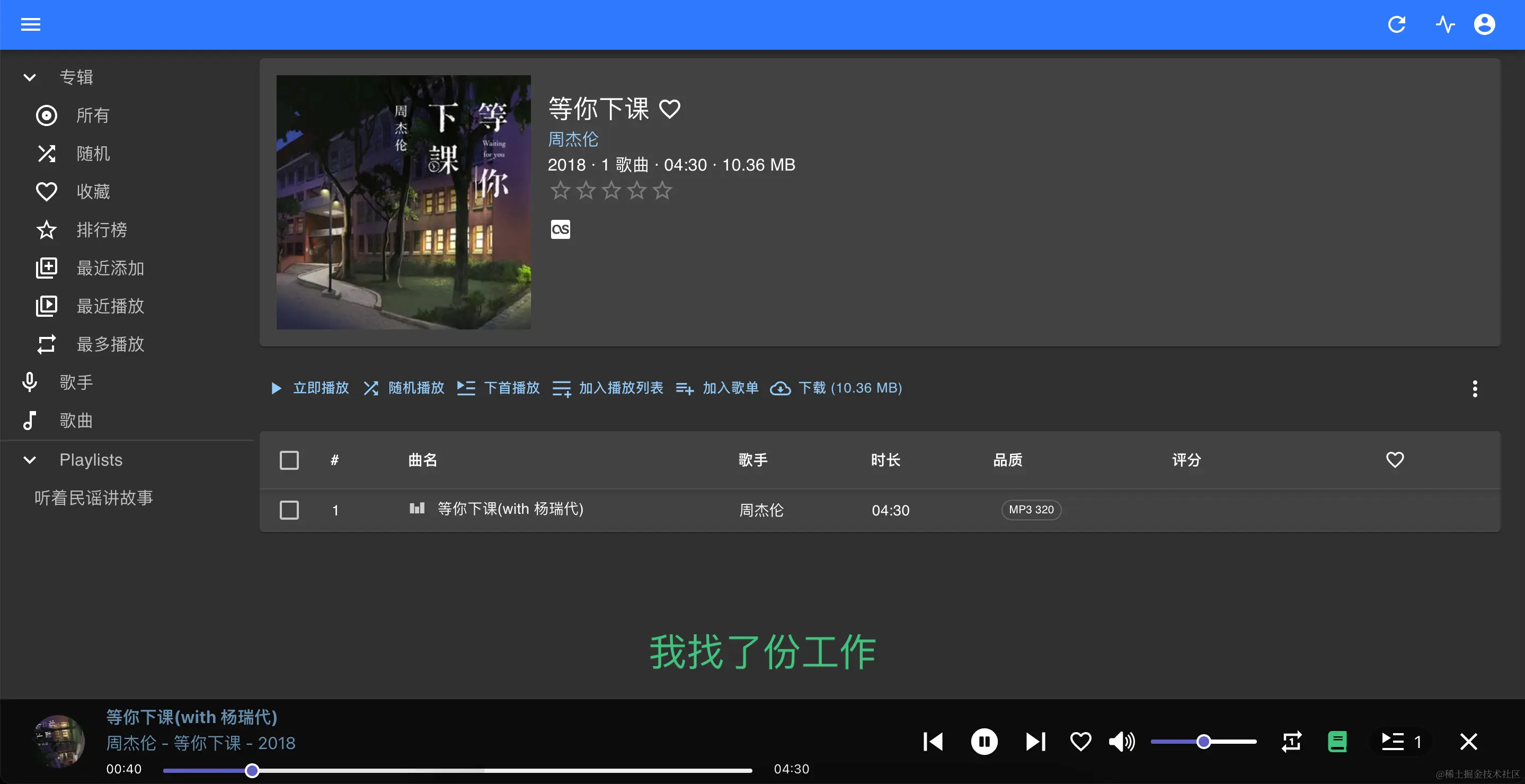Collapse the 专辑 section chevron

coord(30,77)
